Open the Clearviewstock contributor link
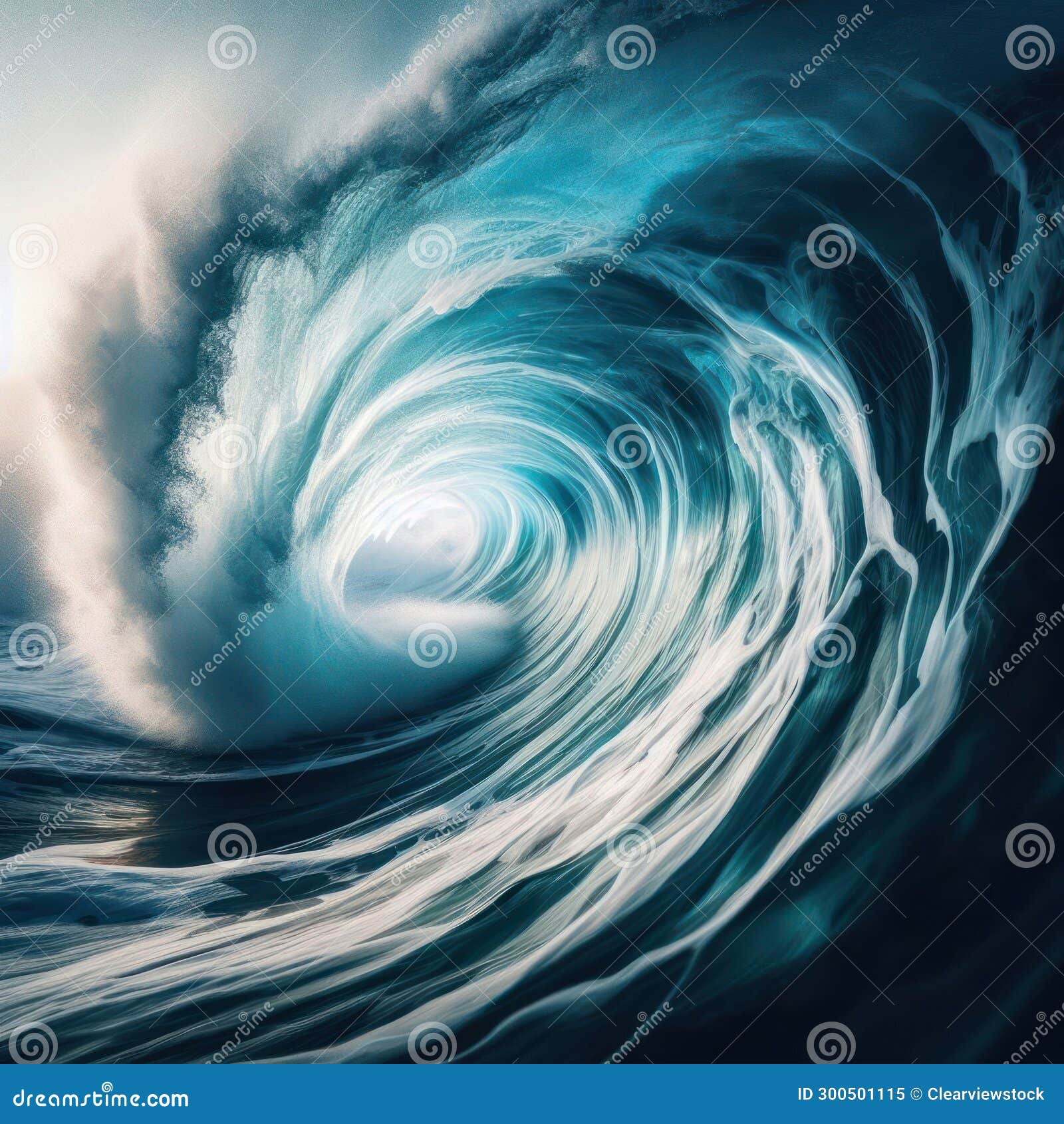 pos(986,1094)
